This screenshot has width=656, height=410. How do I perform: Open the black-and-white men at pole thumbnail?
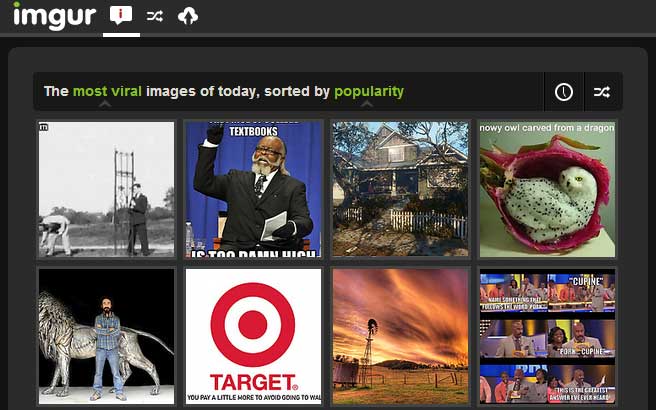coord(107,189)
